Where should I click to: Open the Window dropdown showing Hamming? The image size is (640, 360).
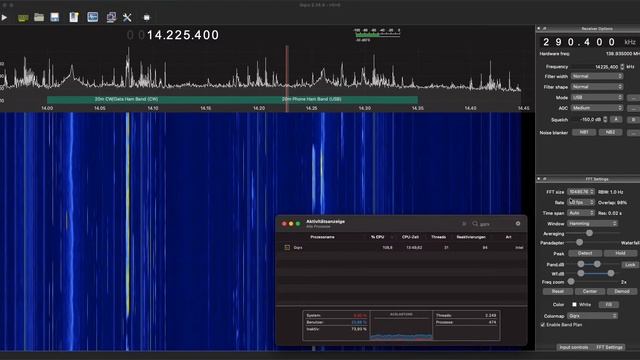click(593, 224)
